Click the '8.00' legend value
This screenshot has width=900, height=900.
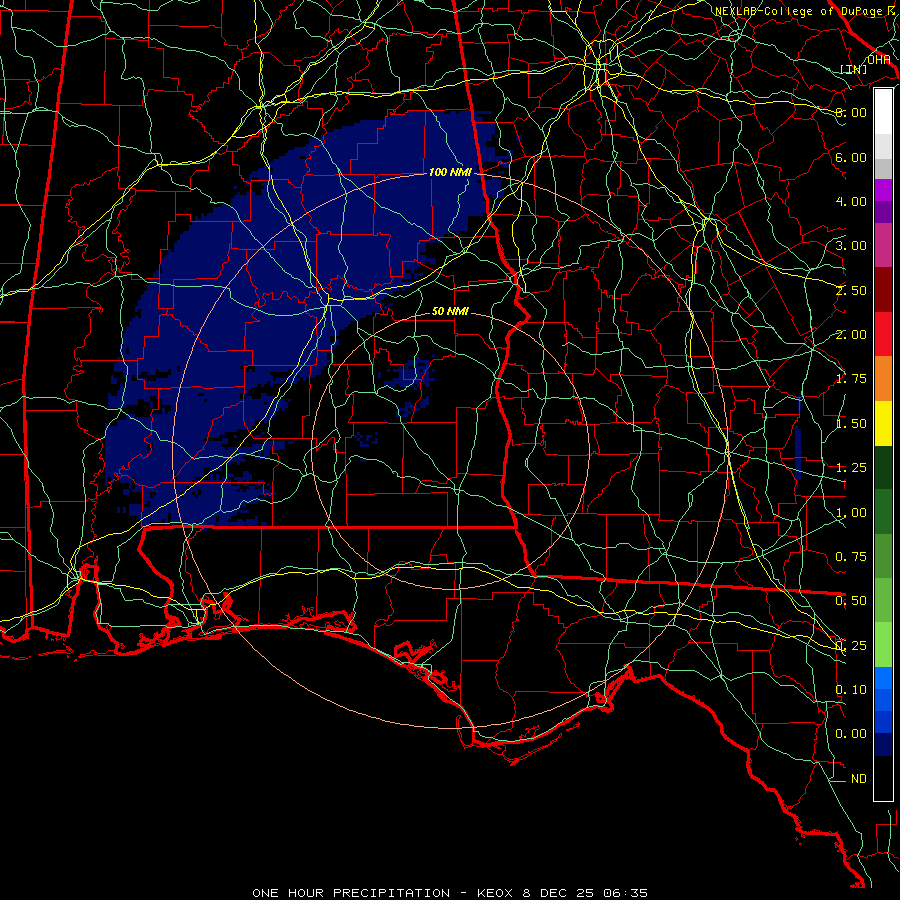click(851, 112)
